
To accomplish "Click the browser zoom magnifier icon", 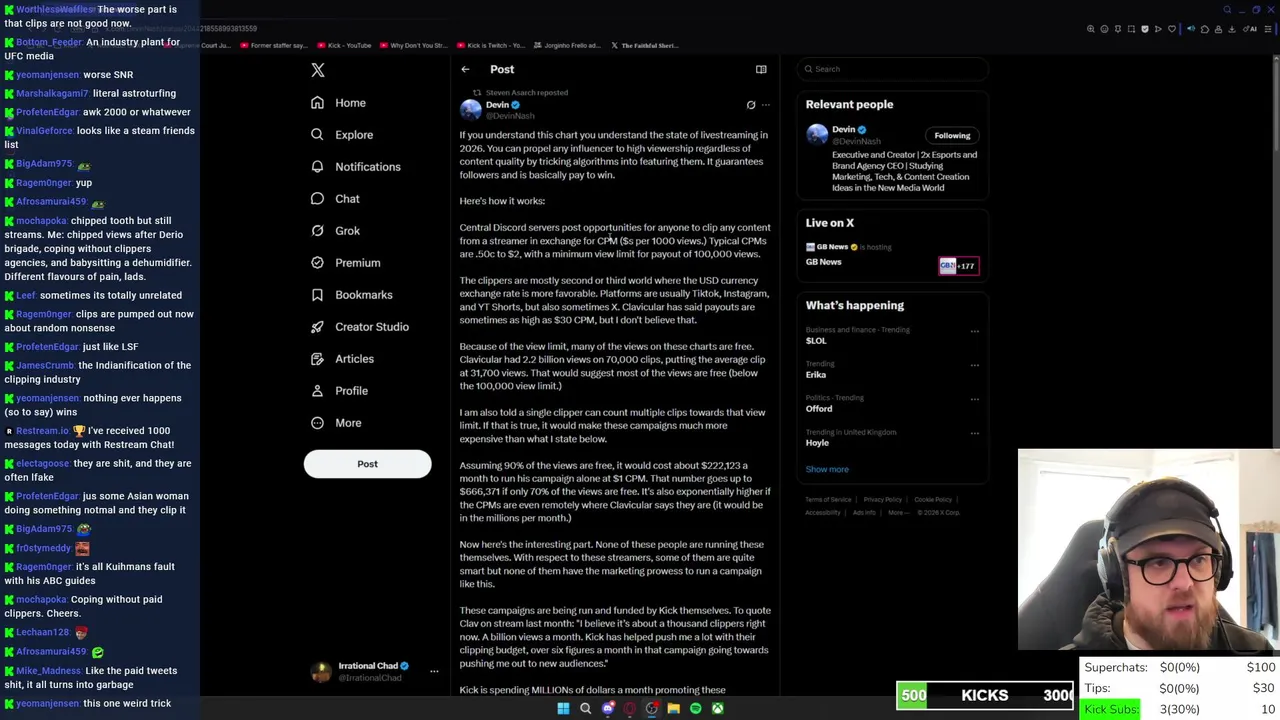I will coord(1091,29).
